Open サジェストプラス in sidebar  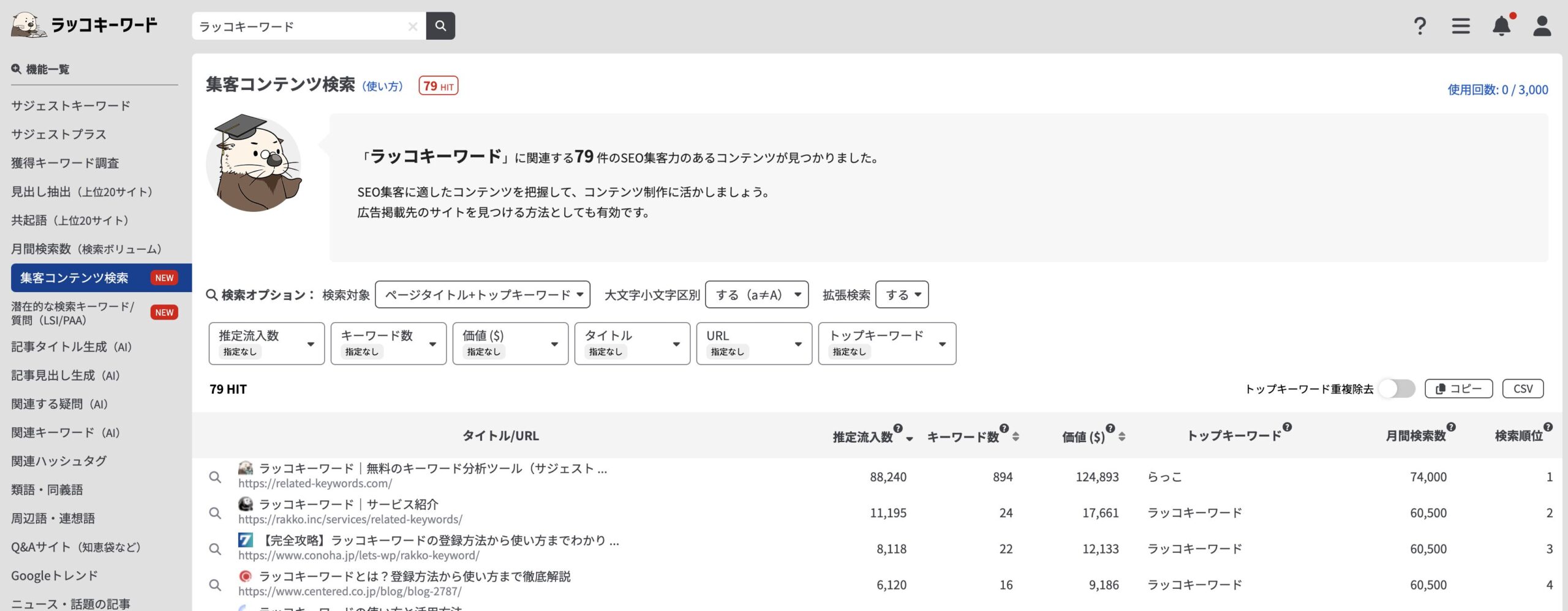(59, 134)
